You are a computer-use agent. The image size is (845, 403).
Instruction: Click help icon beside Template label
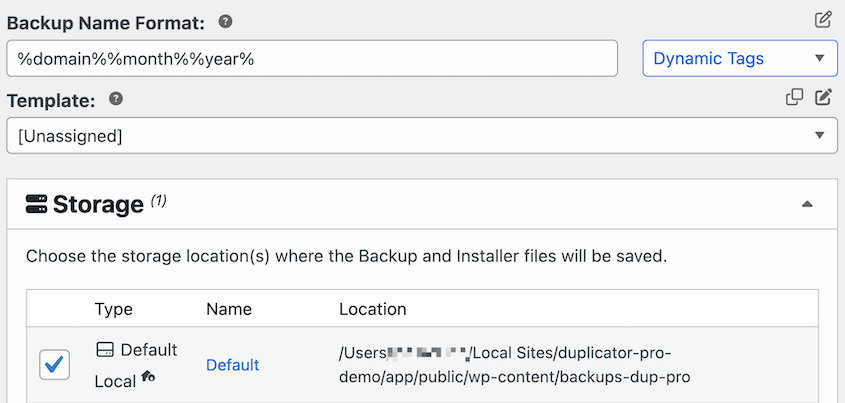(x=116, y=99)
